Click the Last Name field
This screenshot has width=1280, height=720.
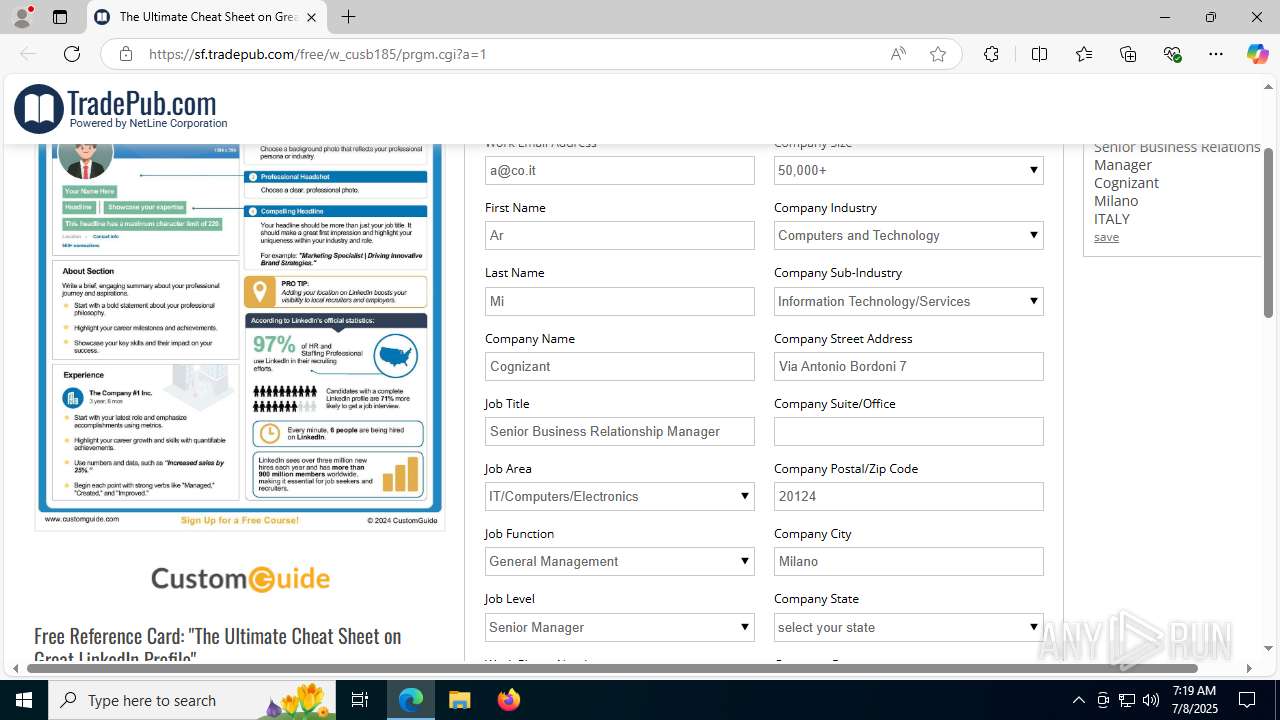tap(619, 301)
